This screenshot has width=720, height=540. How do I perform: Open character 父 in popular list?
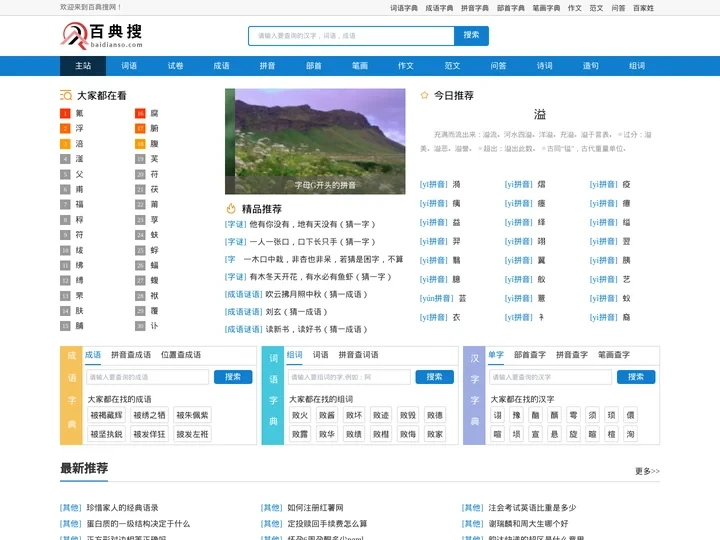click(79, 174)
